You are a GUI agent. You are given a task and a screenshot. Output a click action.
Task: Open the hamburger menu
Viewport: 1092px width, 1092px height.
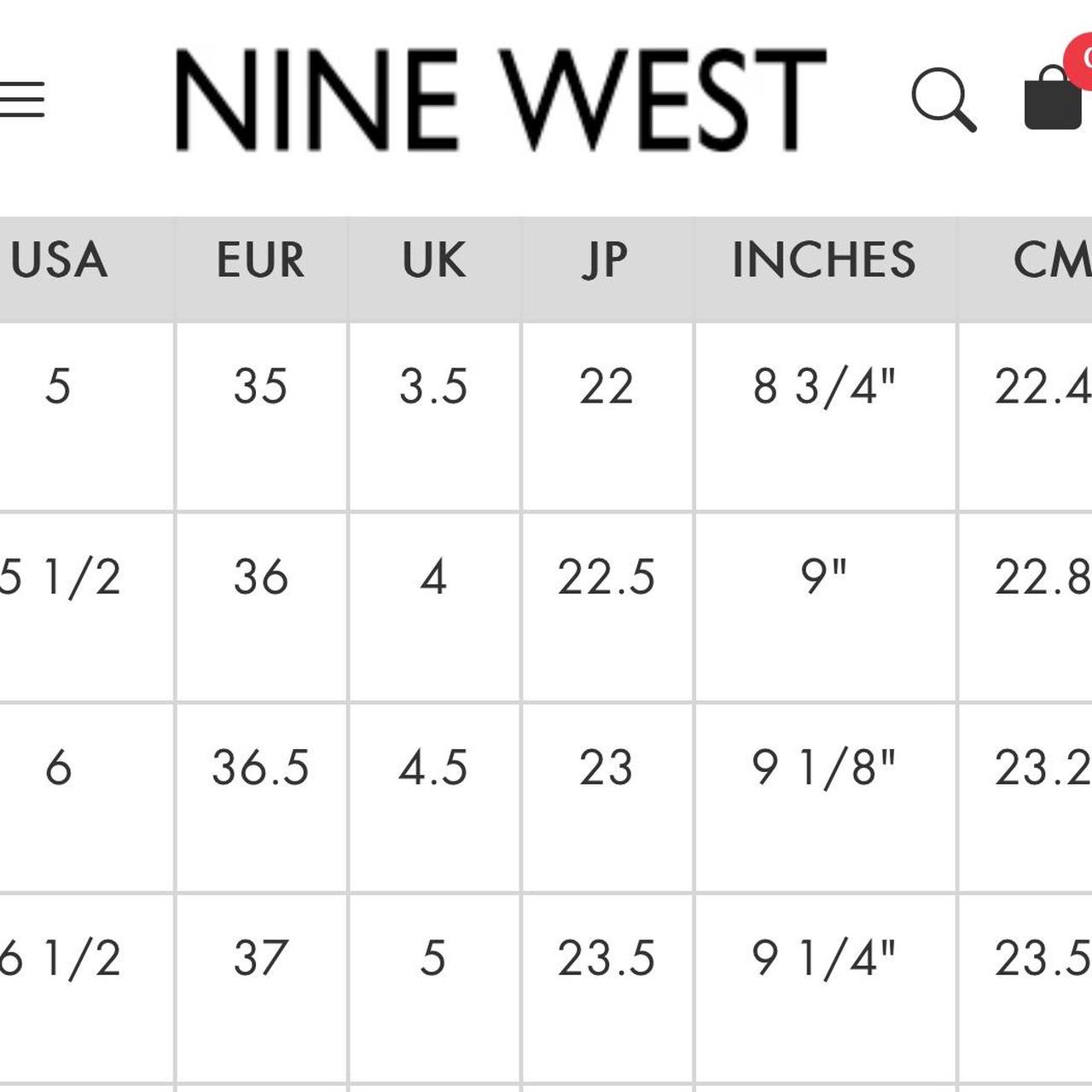[22, 100]
